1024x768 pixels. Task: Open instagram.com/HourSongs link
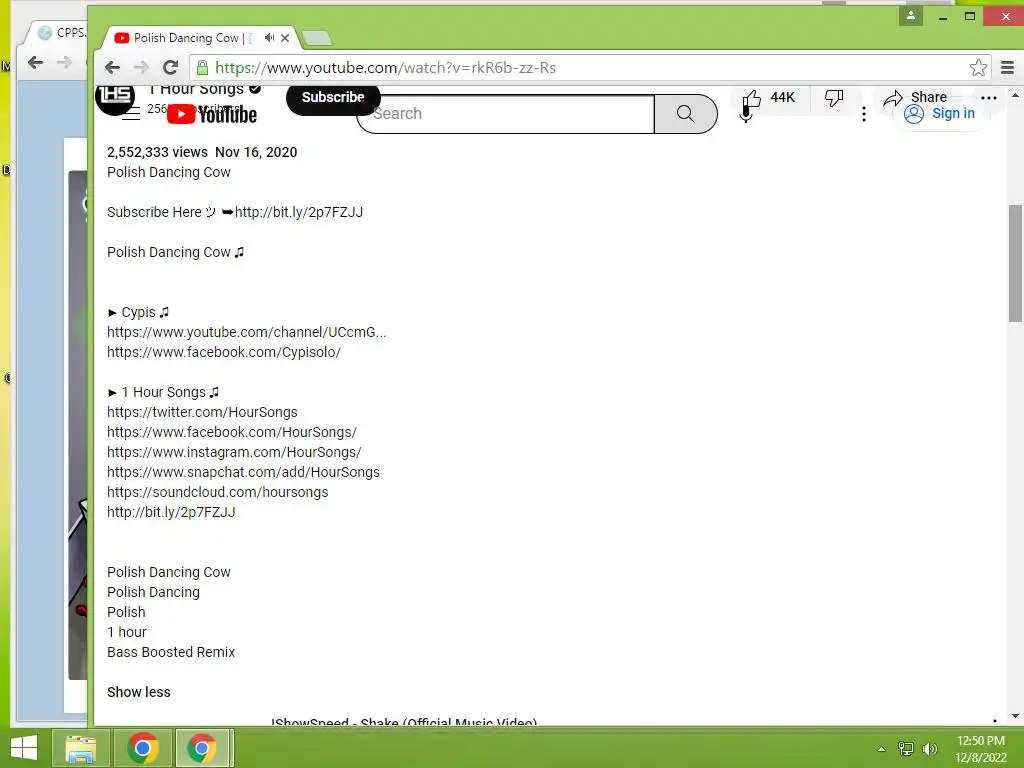click(x=234, y=452)
